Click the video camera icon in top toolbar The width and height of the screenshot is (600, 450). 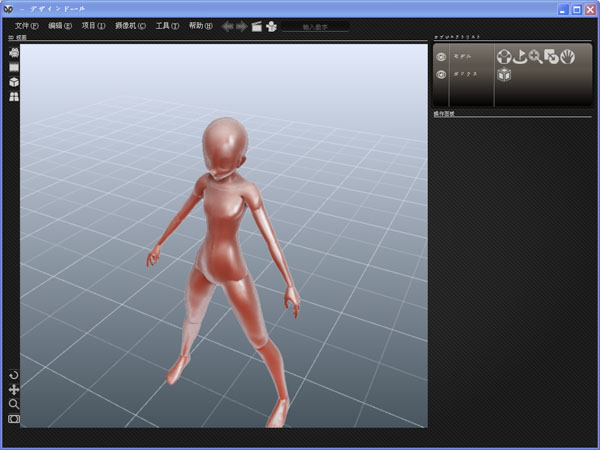pyautogui.click(x=271, y=26)
